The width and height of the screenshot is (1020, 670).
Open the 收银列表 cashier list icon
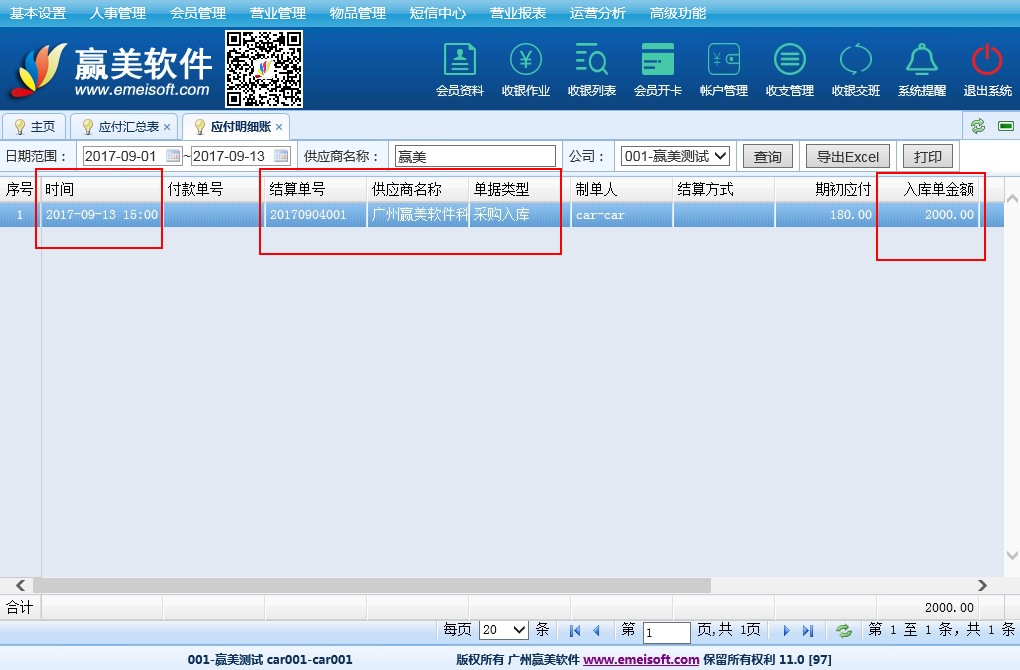(591, 61)
